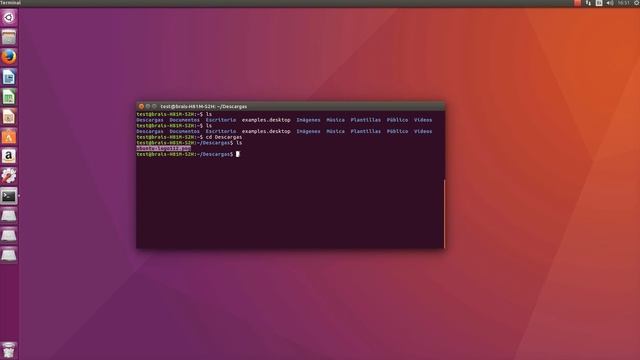Open the session gear menu
The width and height of the screenshot is (640, 360).
click(636, 3)
